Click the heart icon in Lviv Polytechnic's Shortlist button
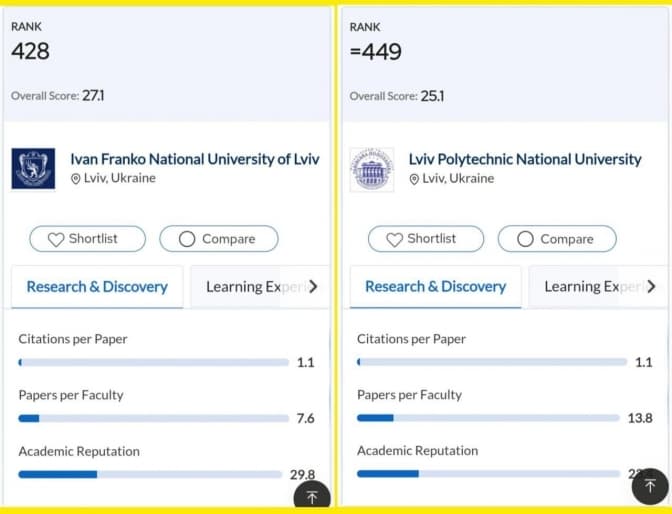 pyautogui.click(x=394, y=239)
